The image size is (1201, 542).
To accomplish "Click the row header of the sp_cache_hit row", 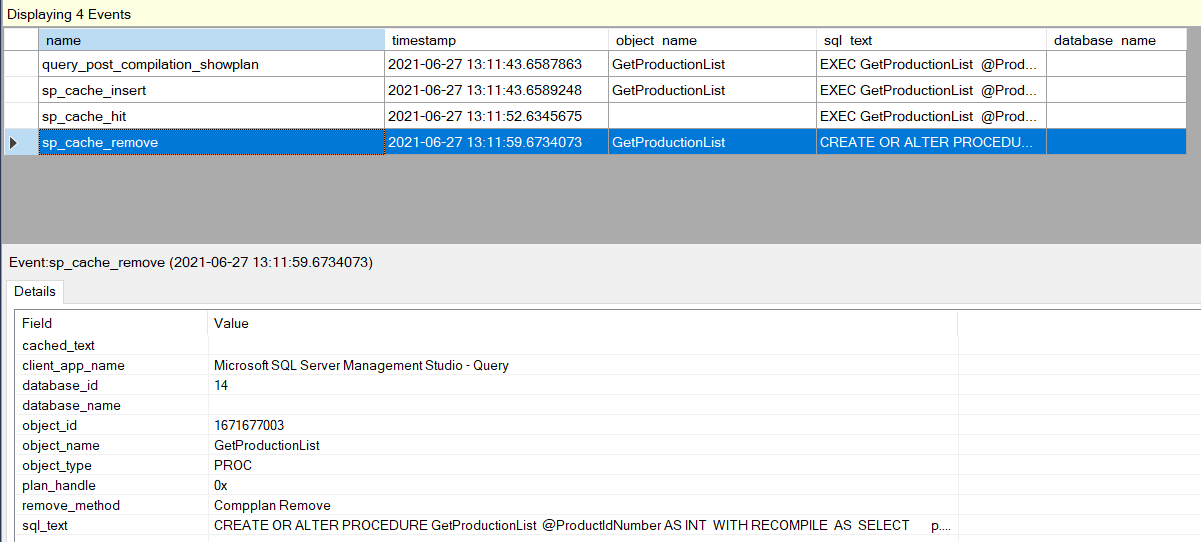I will pyautogui.click(x=20, y=116).
